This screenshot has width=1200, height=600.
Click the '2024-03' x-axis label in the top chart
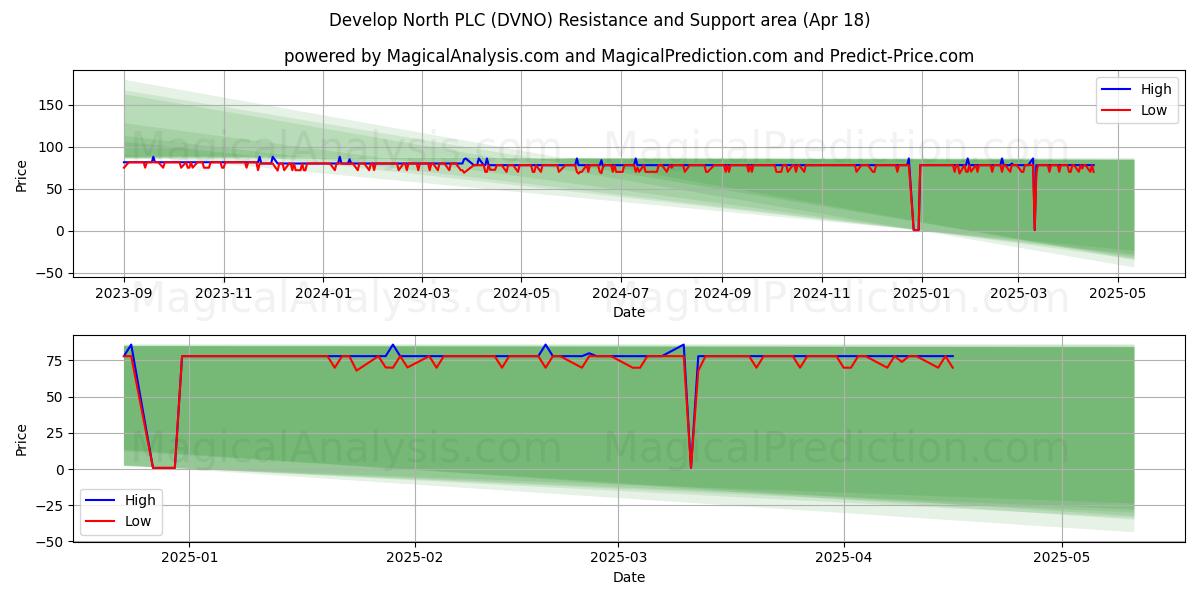pos(420,296)
